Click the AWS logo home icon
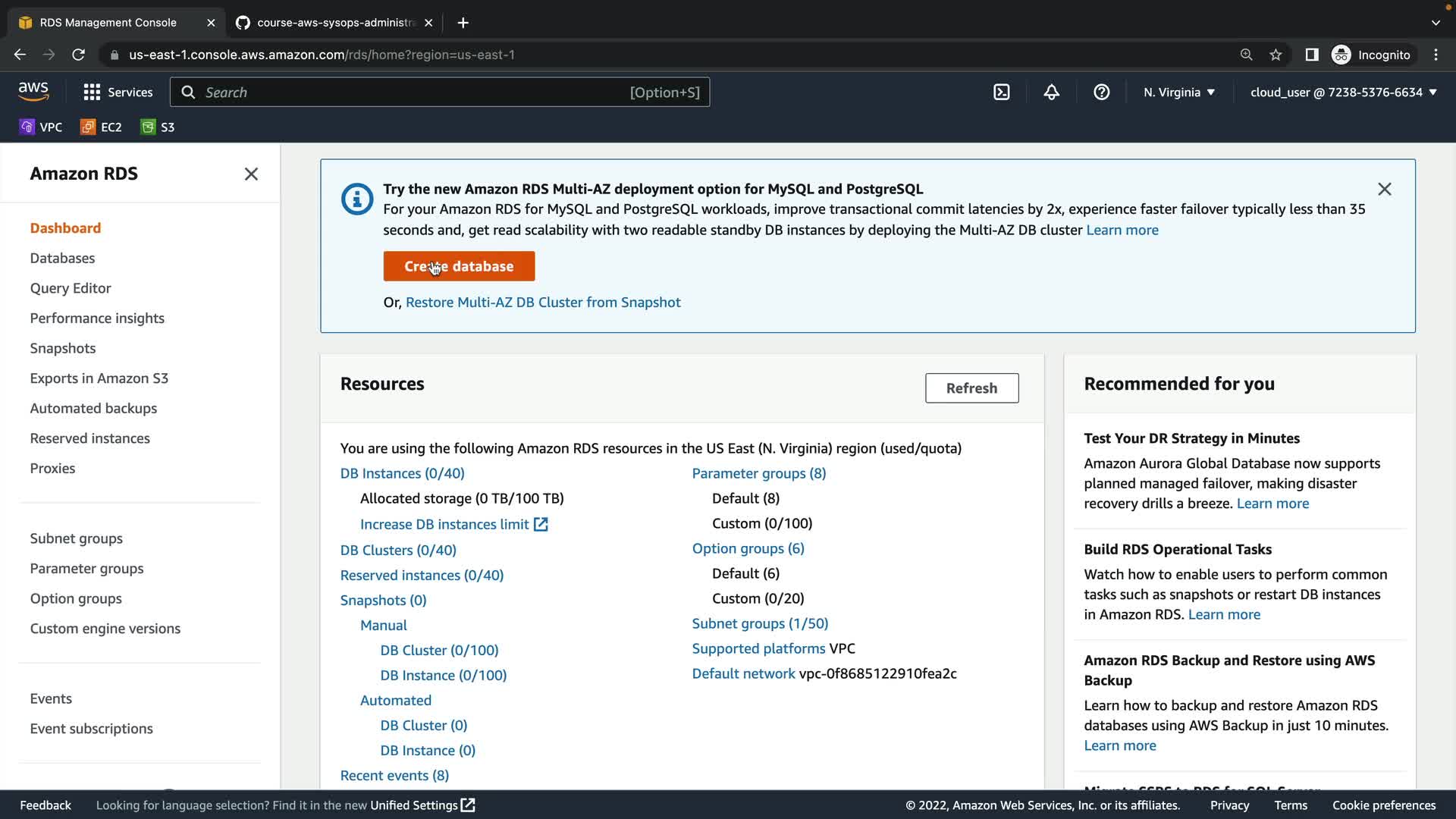Image resolution: width=1456 pixels, height=819 pixels. pyautogui.click(x=33, y=91)
